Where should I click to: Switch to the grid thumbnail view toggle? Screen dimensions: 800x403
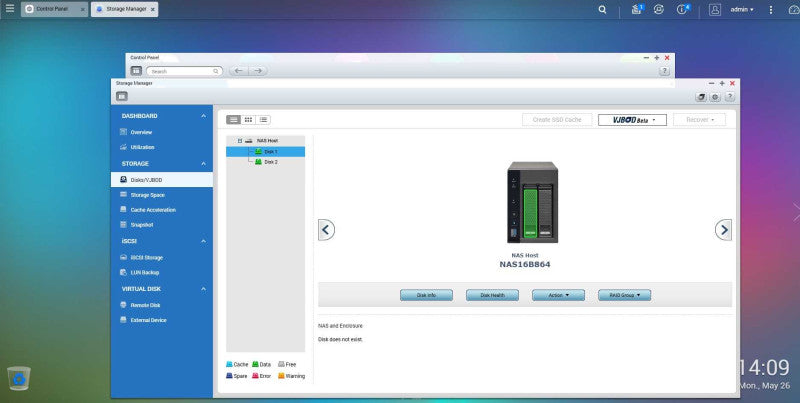(248, 119)
